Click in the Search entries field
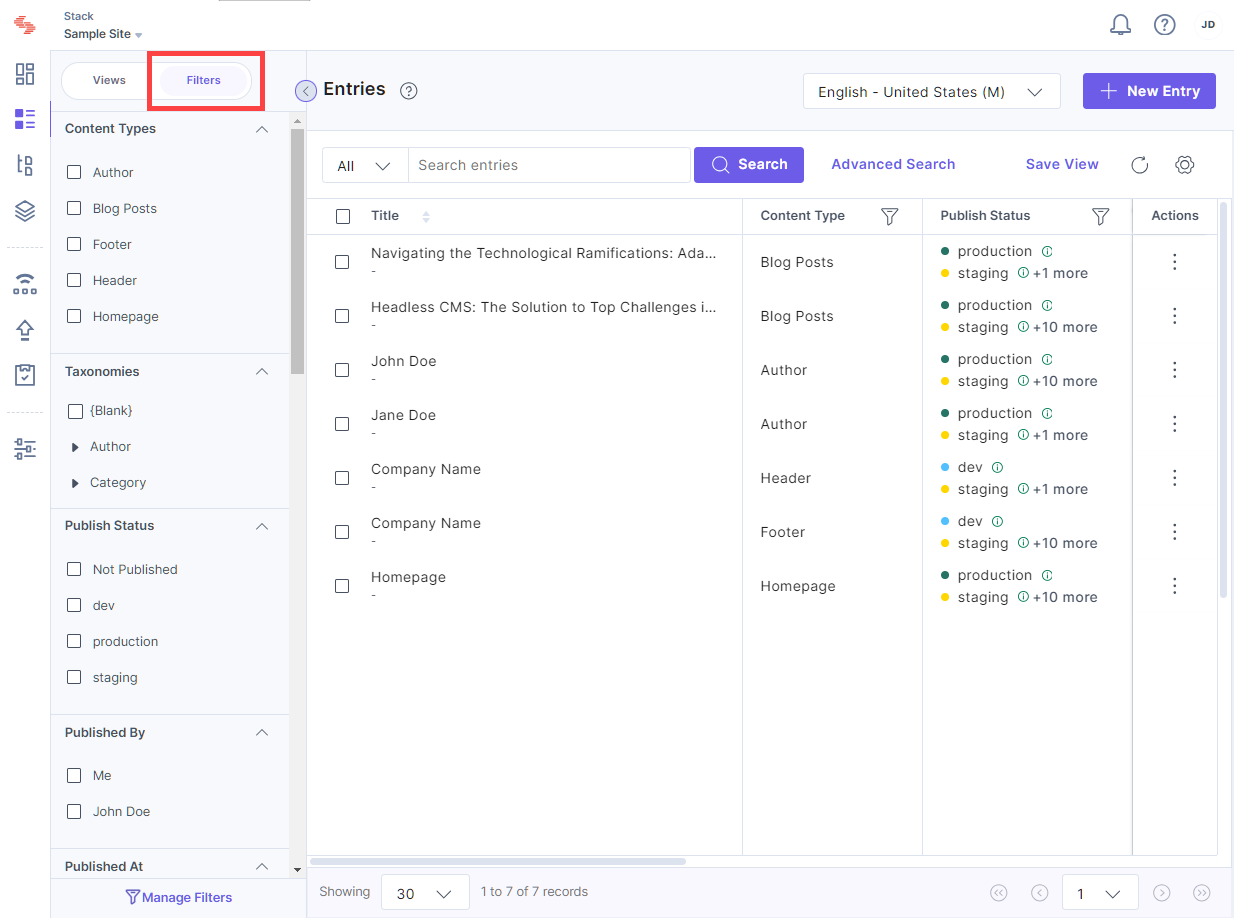Viewport: 1234px width, 918px height. coord(549,165)
